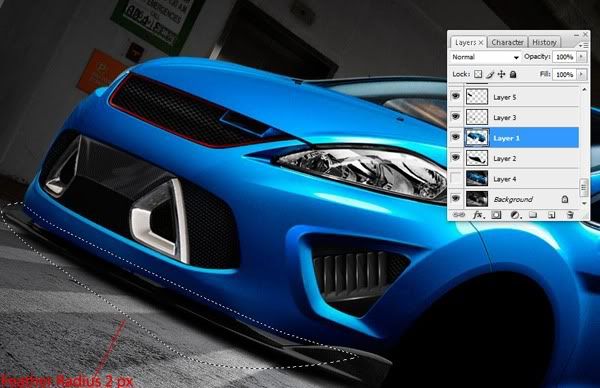Close the Layers tab with its x
The width and height of the screenshot is (600, 388).
point(481,42)
